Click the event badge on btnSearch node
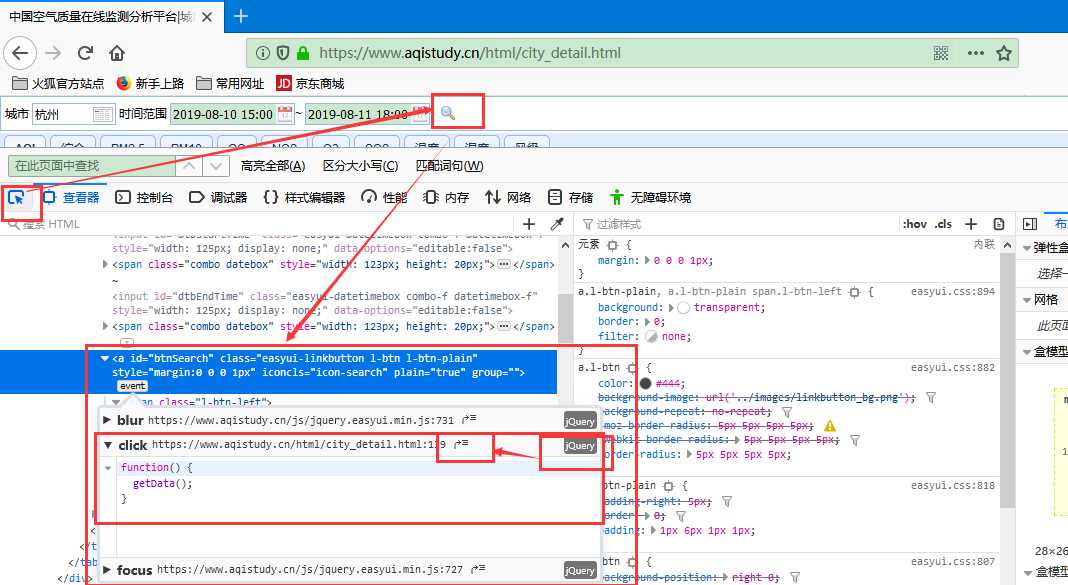 pyautogui.click(x=132, y=386)
